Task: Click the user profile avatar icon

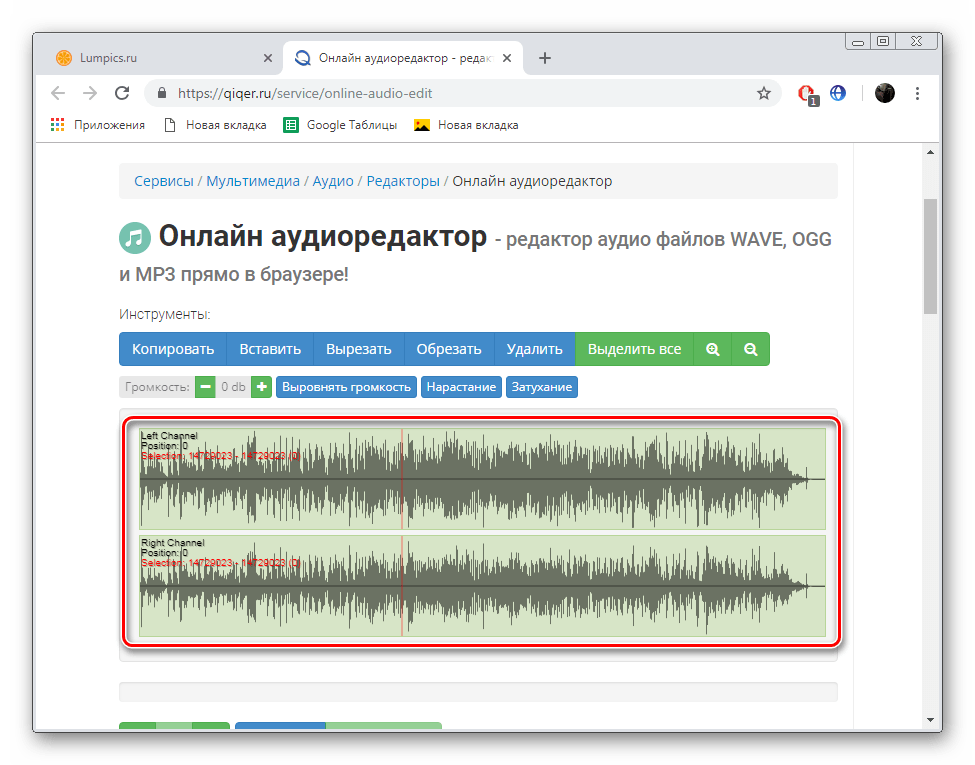Action: pyautogui.click(x=884, y=93)
